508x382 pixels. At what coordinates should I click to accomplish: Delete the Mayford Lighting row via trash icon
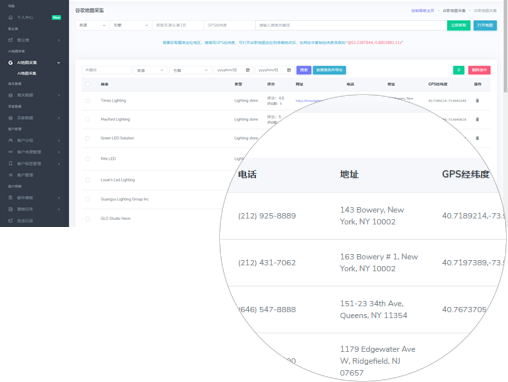coord(477,119)
